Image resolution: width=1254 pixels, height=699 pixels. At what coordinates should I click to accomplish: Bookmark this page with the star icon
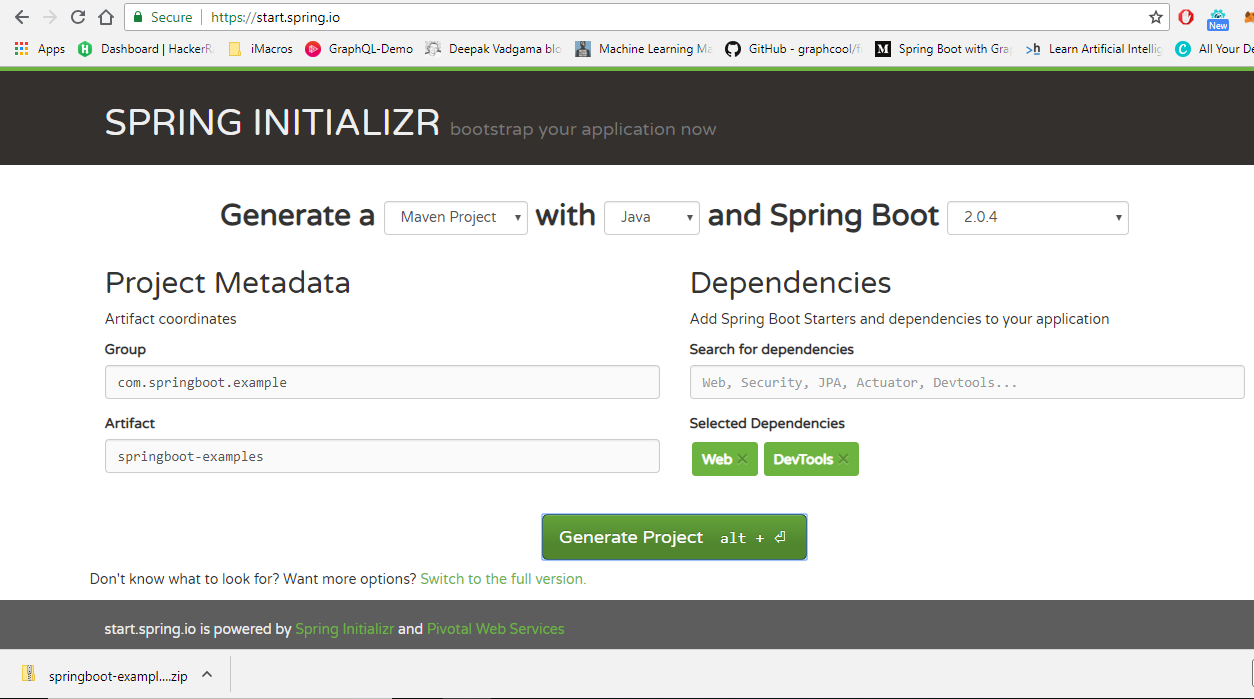pos(1156,17)
